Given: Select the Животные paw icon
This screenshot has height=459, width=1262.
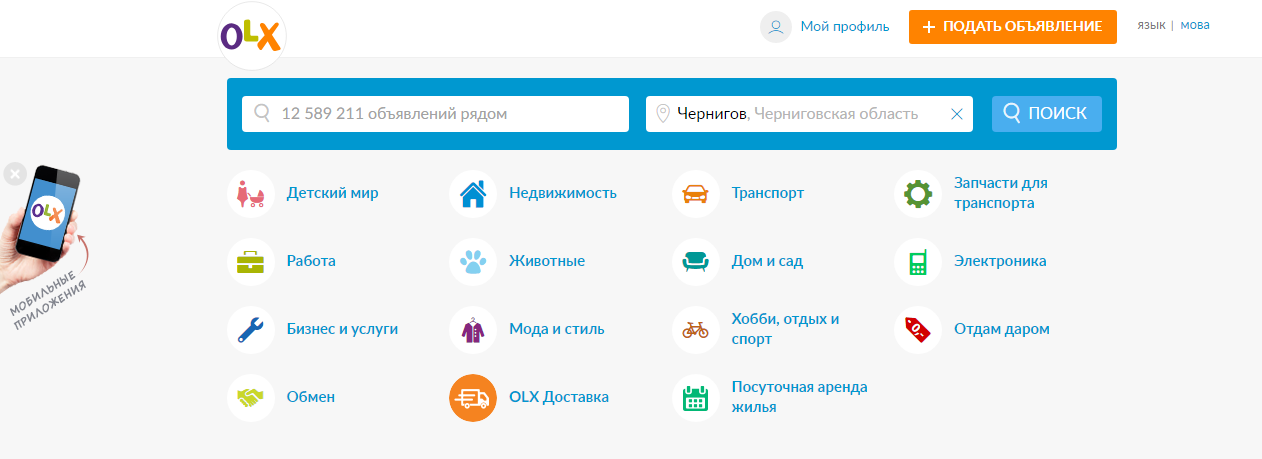Looking at the screenshot, I should (472, 261).
